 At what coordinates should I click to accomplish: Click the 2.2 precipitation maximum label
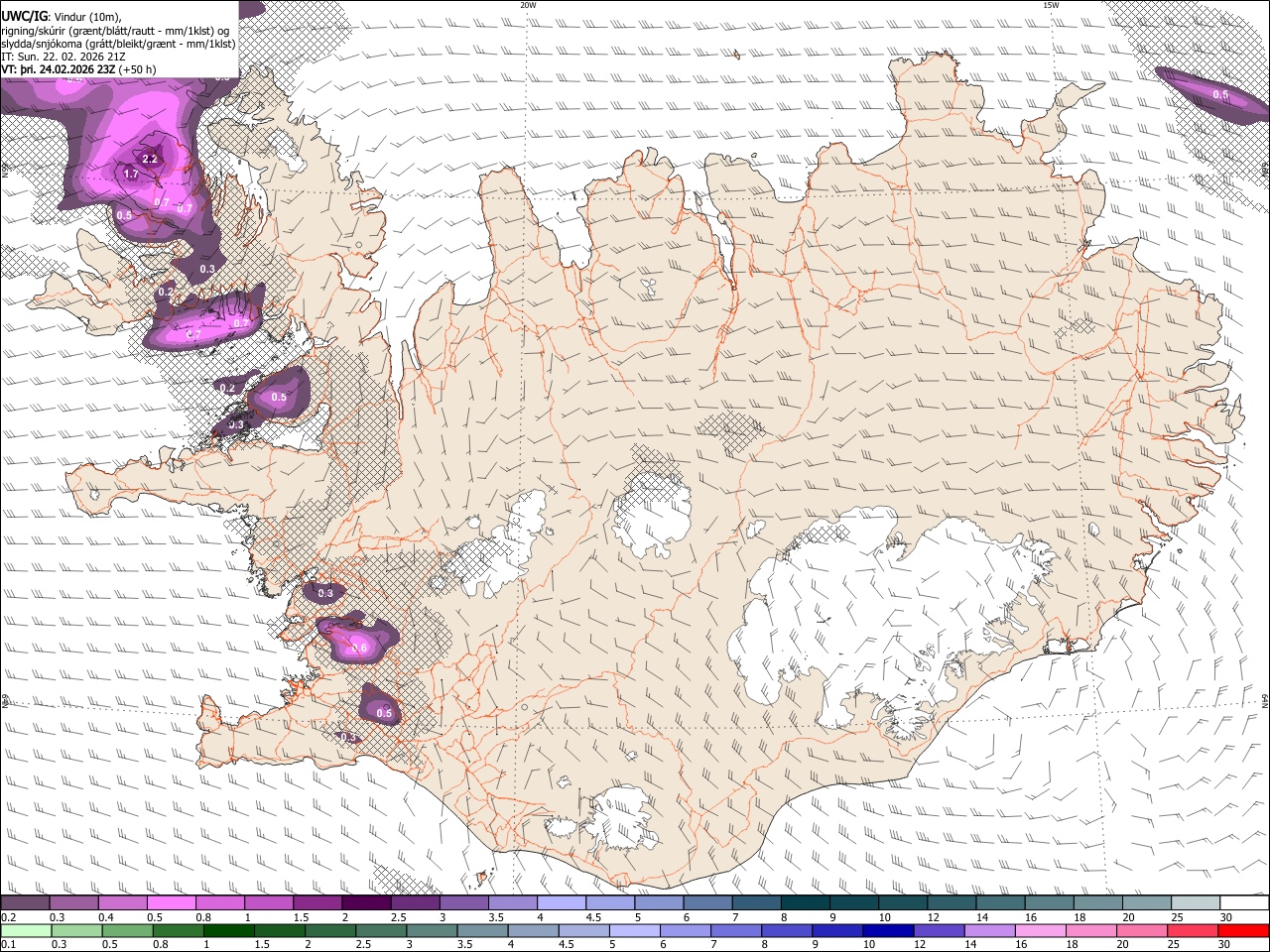[x=151, y=159]
